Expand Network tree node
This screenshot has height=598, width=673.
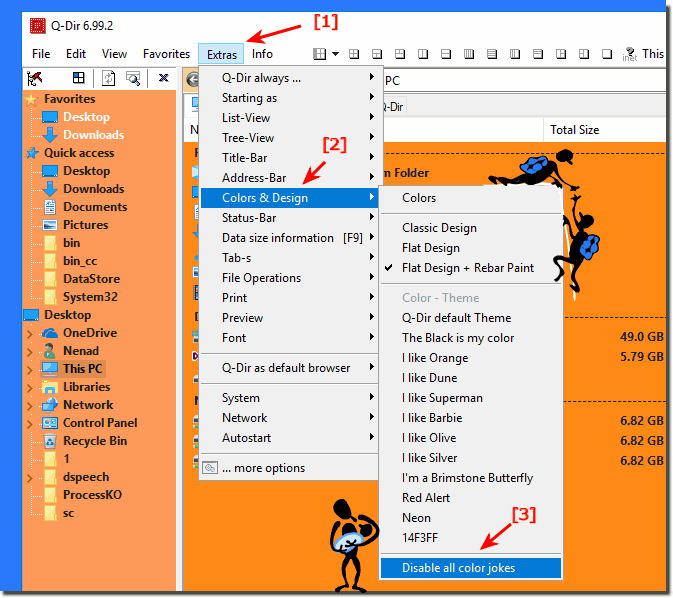coord(30,406)
